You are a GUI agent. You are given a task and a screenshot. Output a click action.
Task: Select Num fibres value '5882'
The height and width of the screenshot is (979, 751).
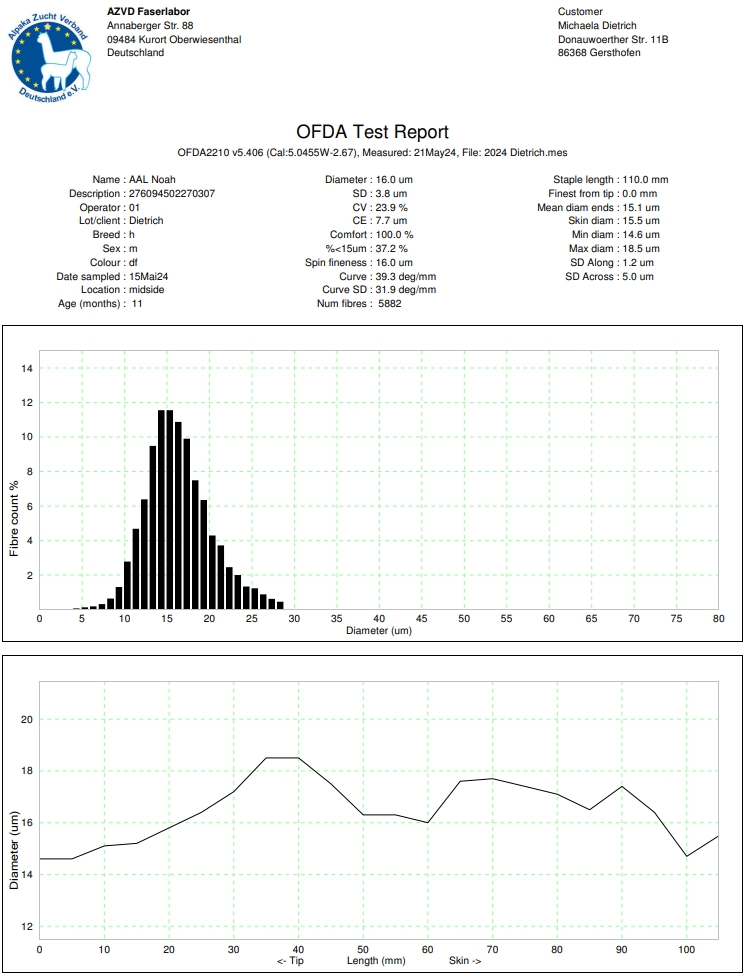pos(390,304)
